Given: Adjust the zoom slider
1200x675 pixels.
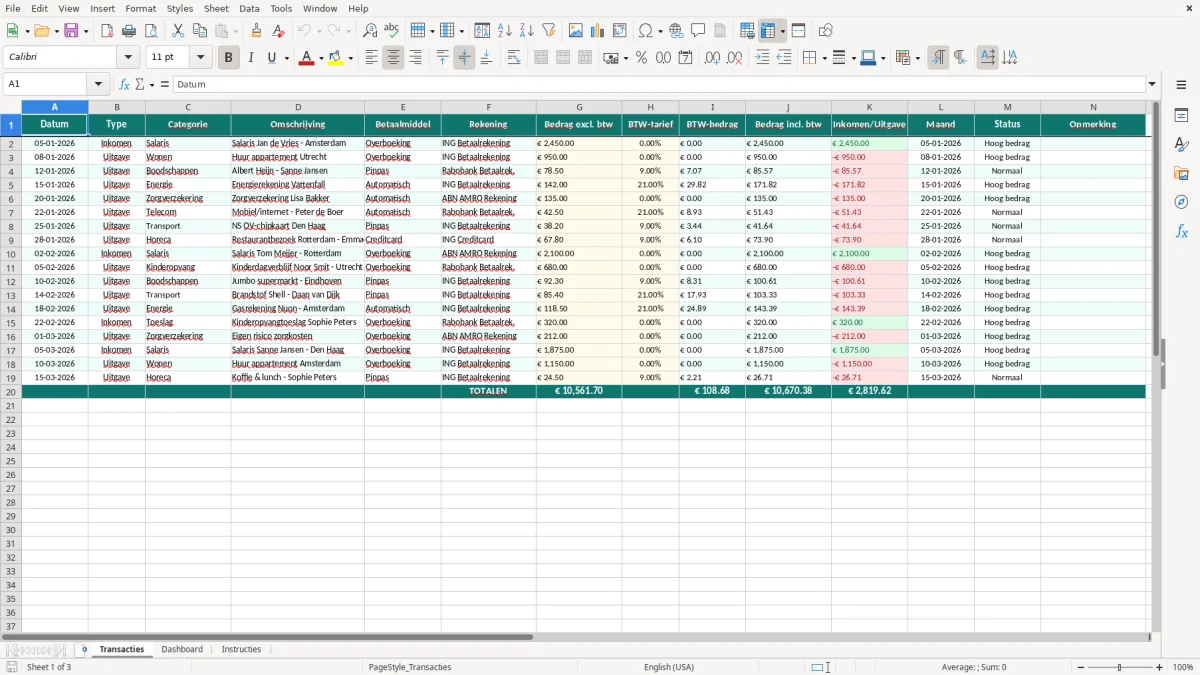Looking at the screenshot, I should click(x=1119, y=667).
